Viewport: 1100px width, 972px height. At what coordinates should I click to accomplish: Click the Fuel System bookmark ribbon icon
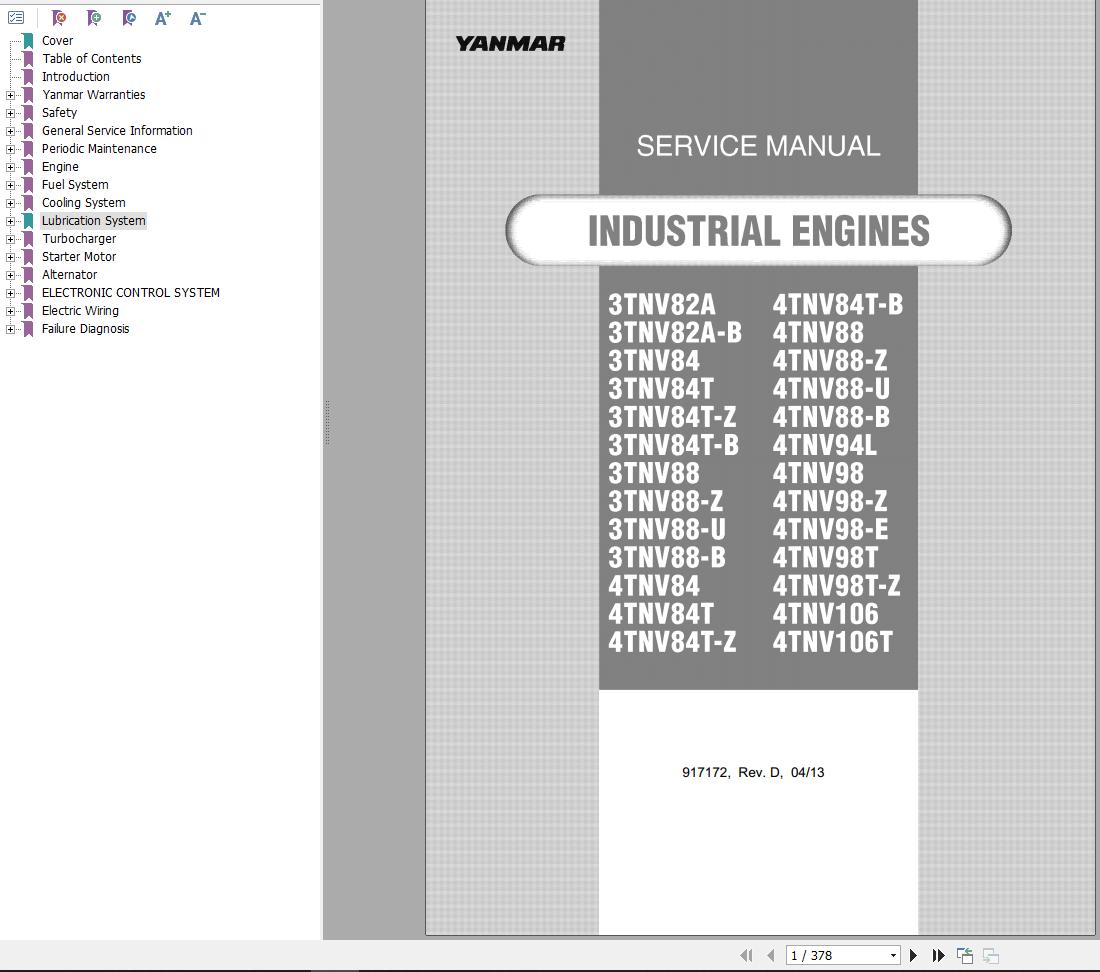(28, 184)
